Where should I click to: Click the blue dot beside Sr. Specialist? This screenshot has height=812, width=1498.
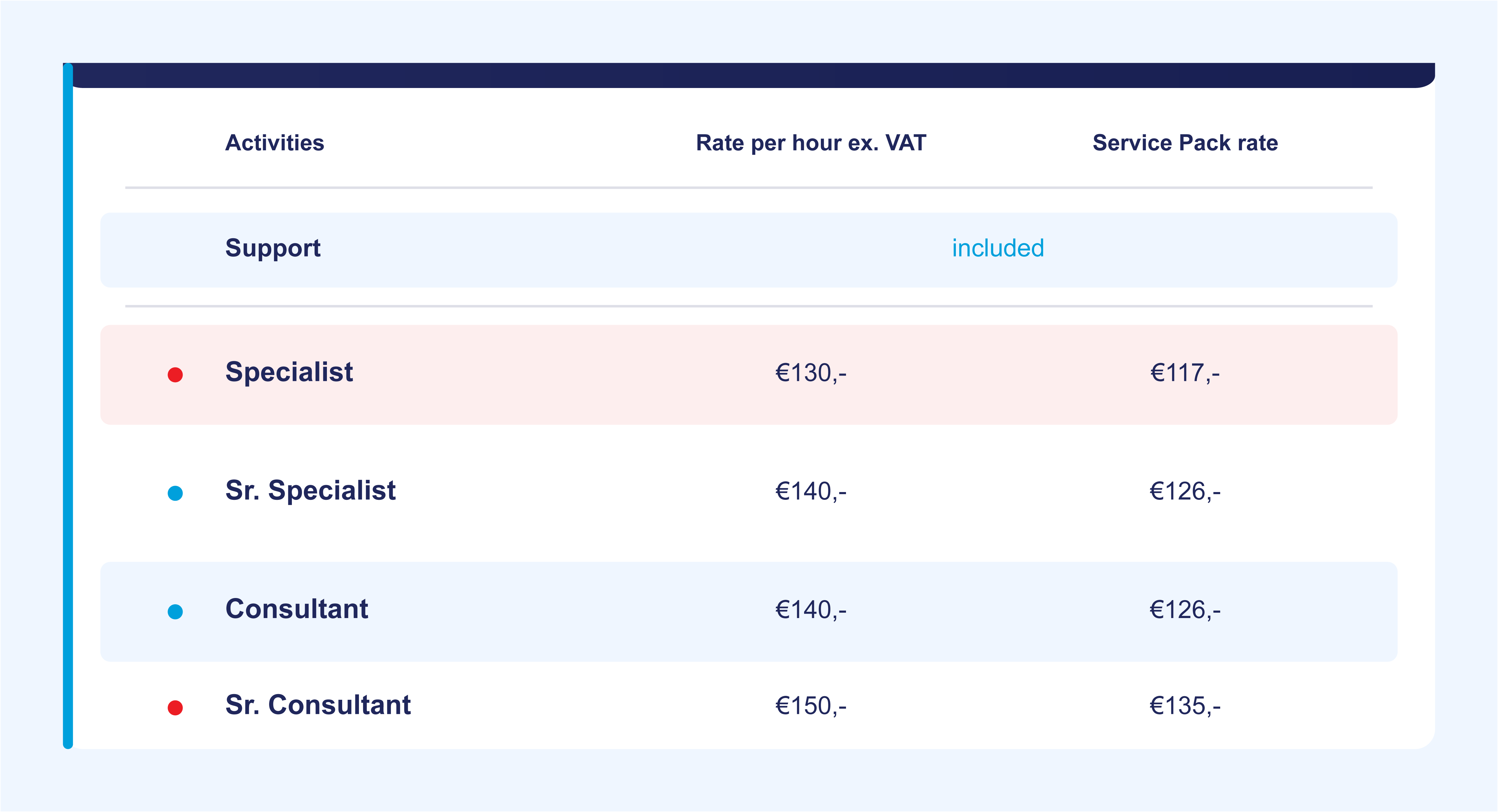click(x=175, y=494)
